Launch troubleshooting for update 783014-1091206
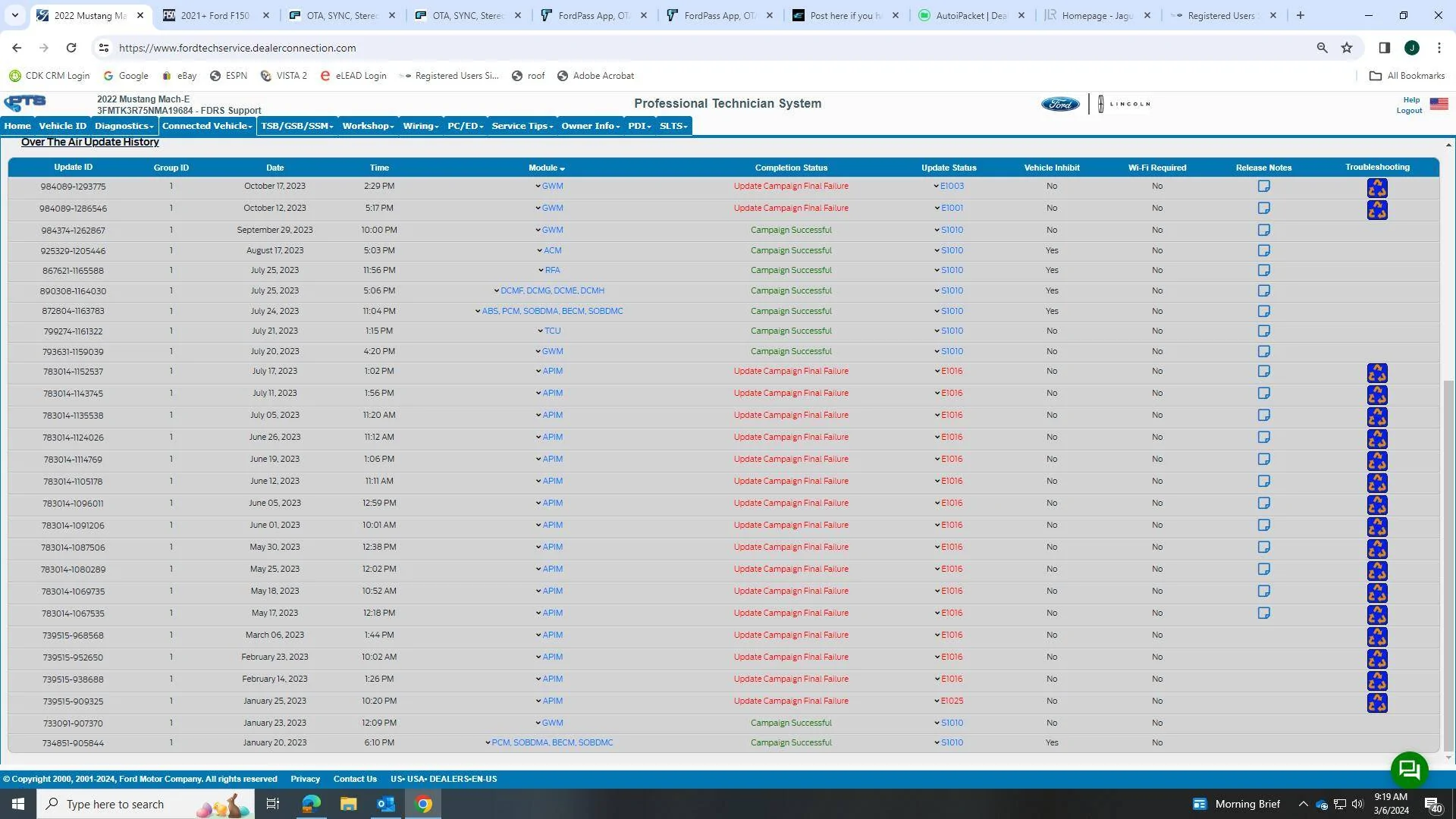The height and width of the screenshot is (819, 1456). [1377, 527]
